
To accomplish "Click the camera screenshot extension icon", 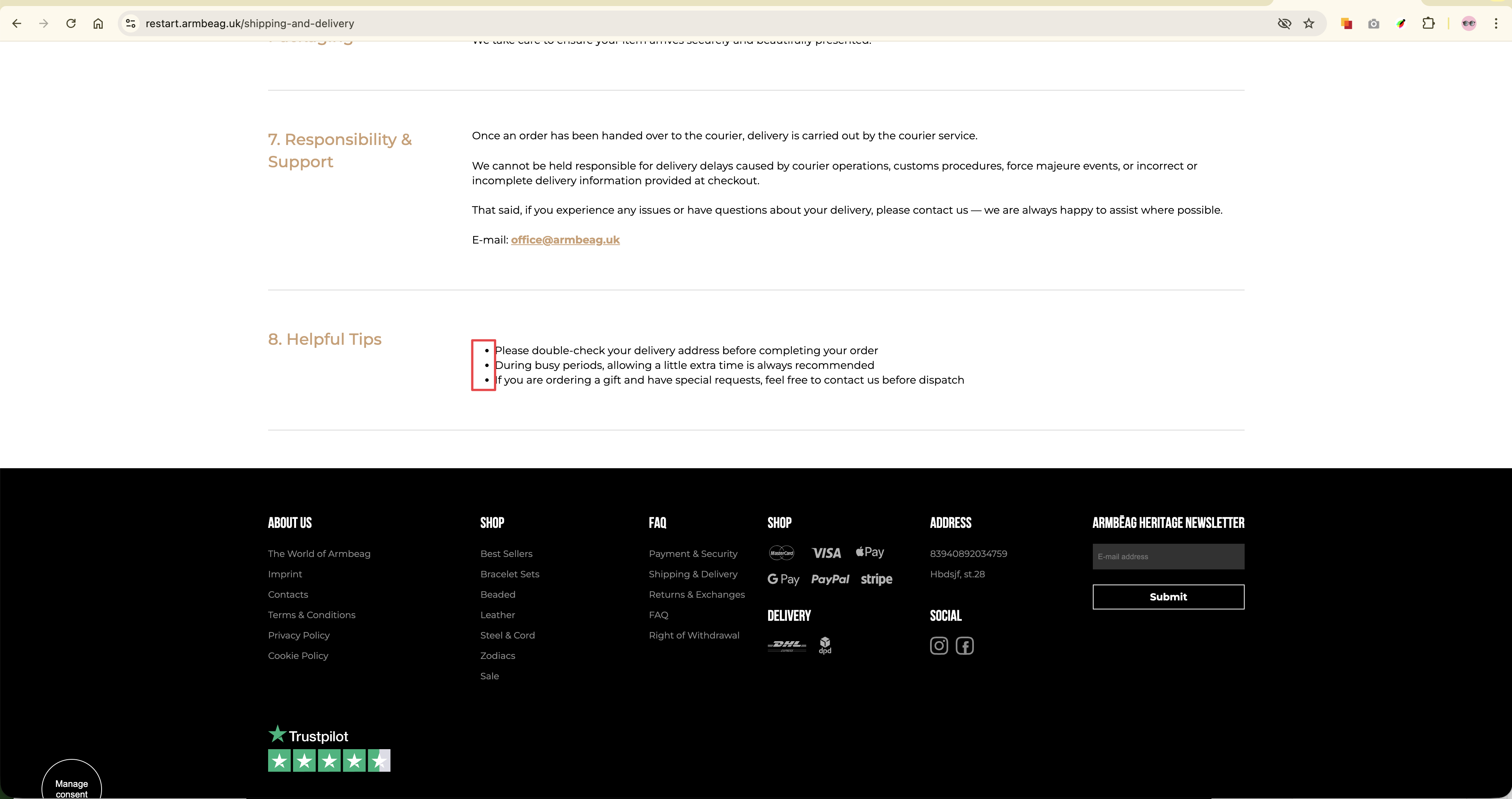I will tap(1373, 23).
